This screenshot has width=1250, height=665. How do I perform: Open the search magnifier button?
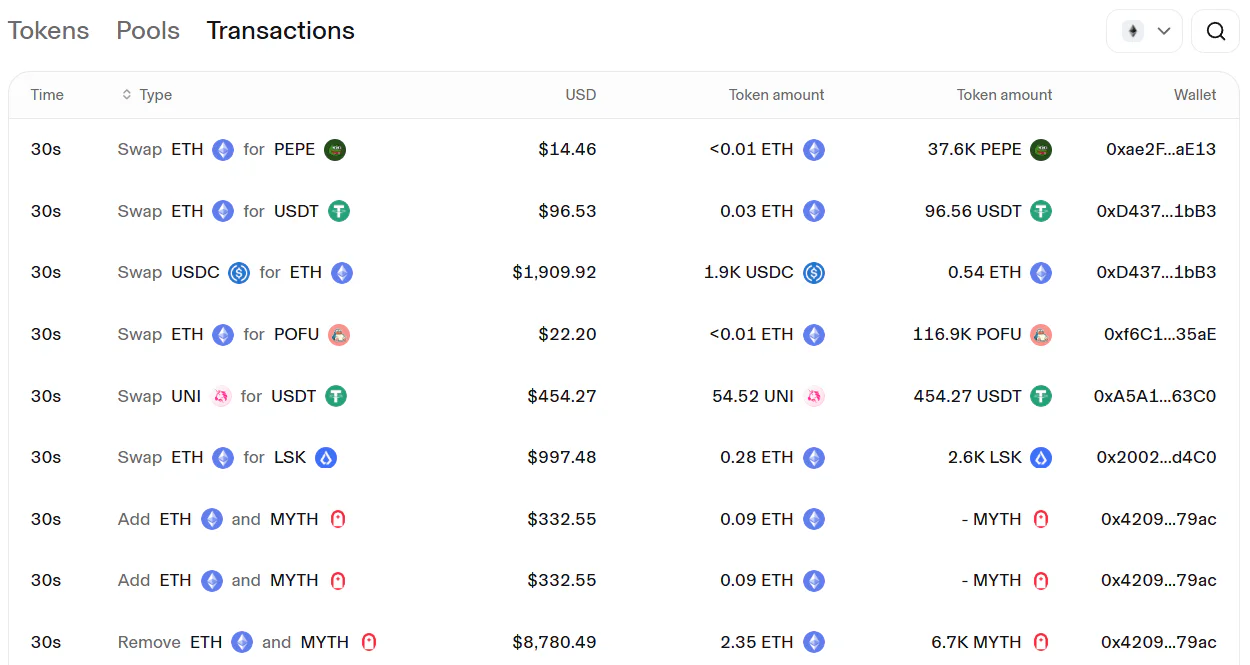pos(1215,31)
